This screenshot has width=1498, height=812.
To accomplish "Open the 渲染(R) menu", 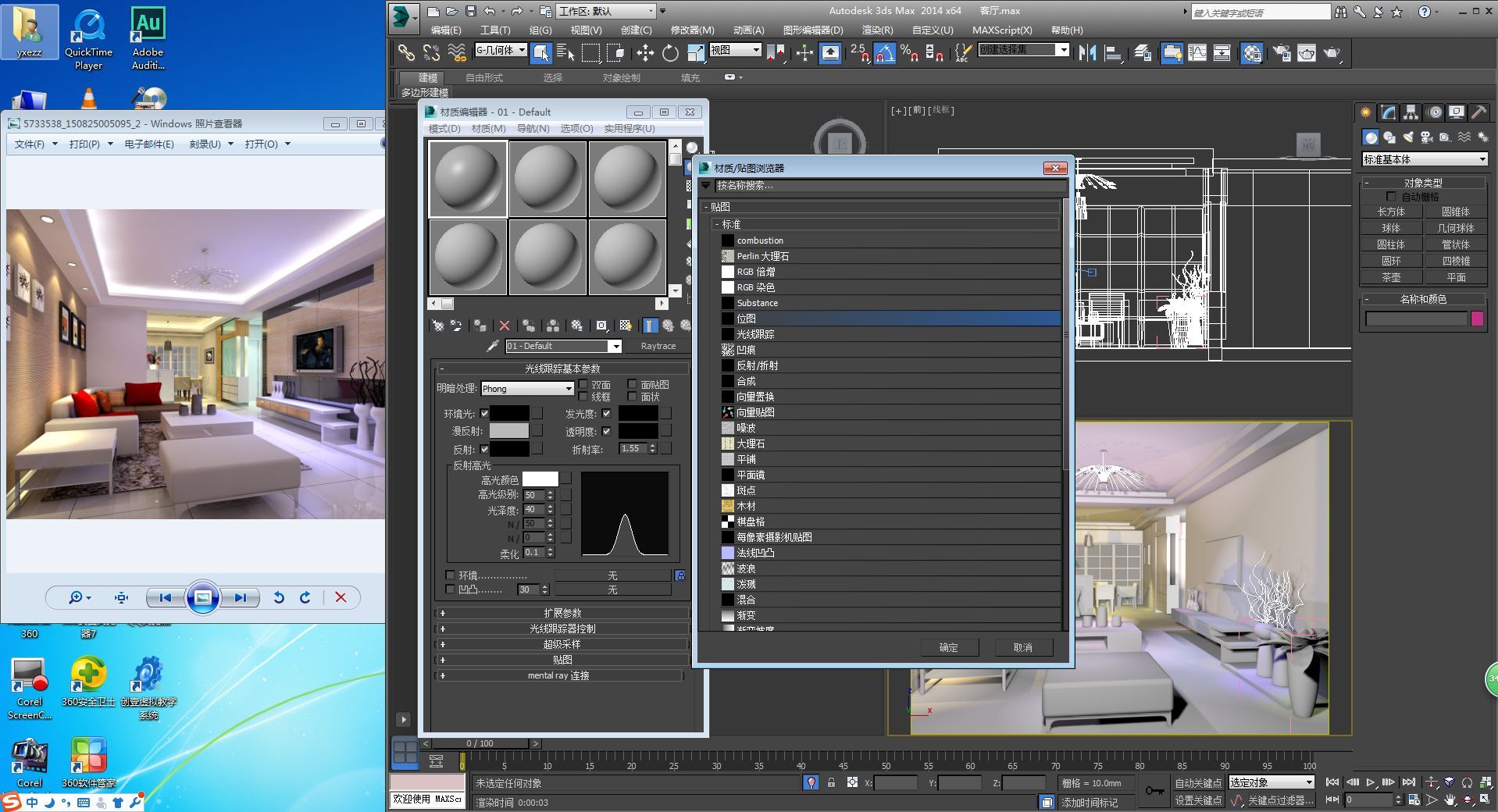I will [877, 30].
